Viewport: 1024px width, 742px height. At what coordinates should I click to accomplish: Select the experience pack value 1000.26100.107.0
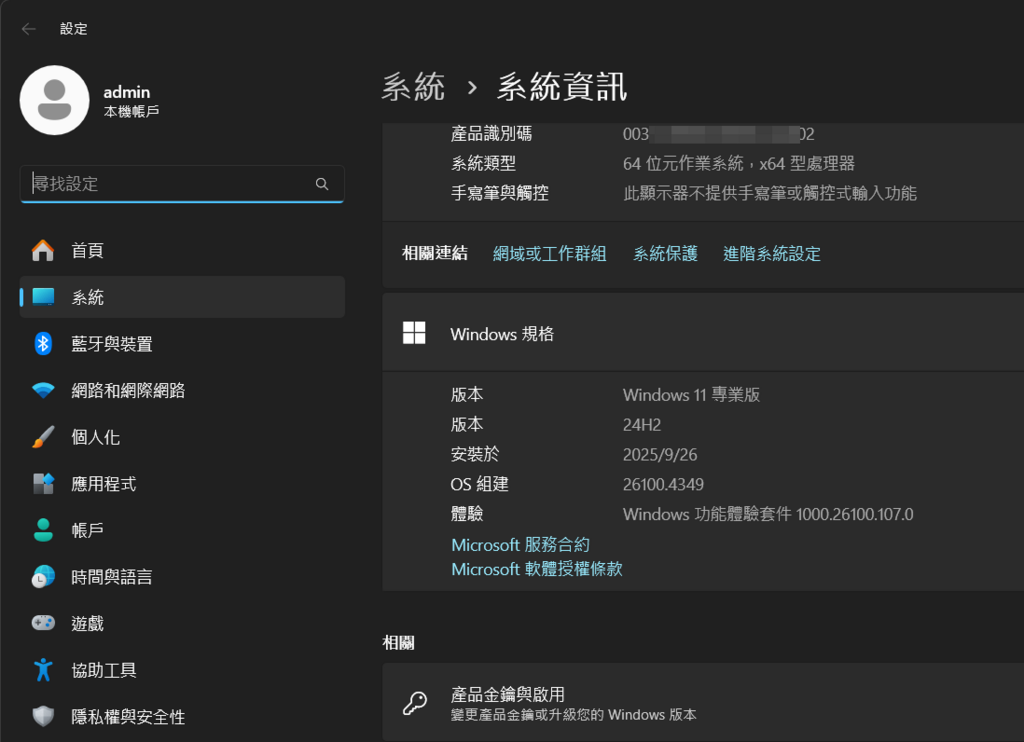(854, 515)
